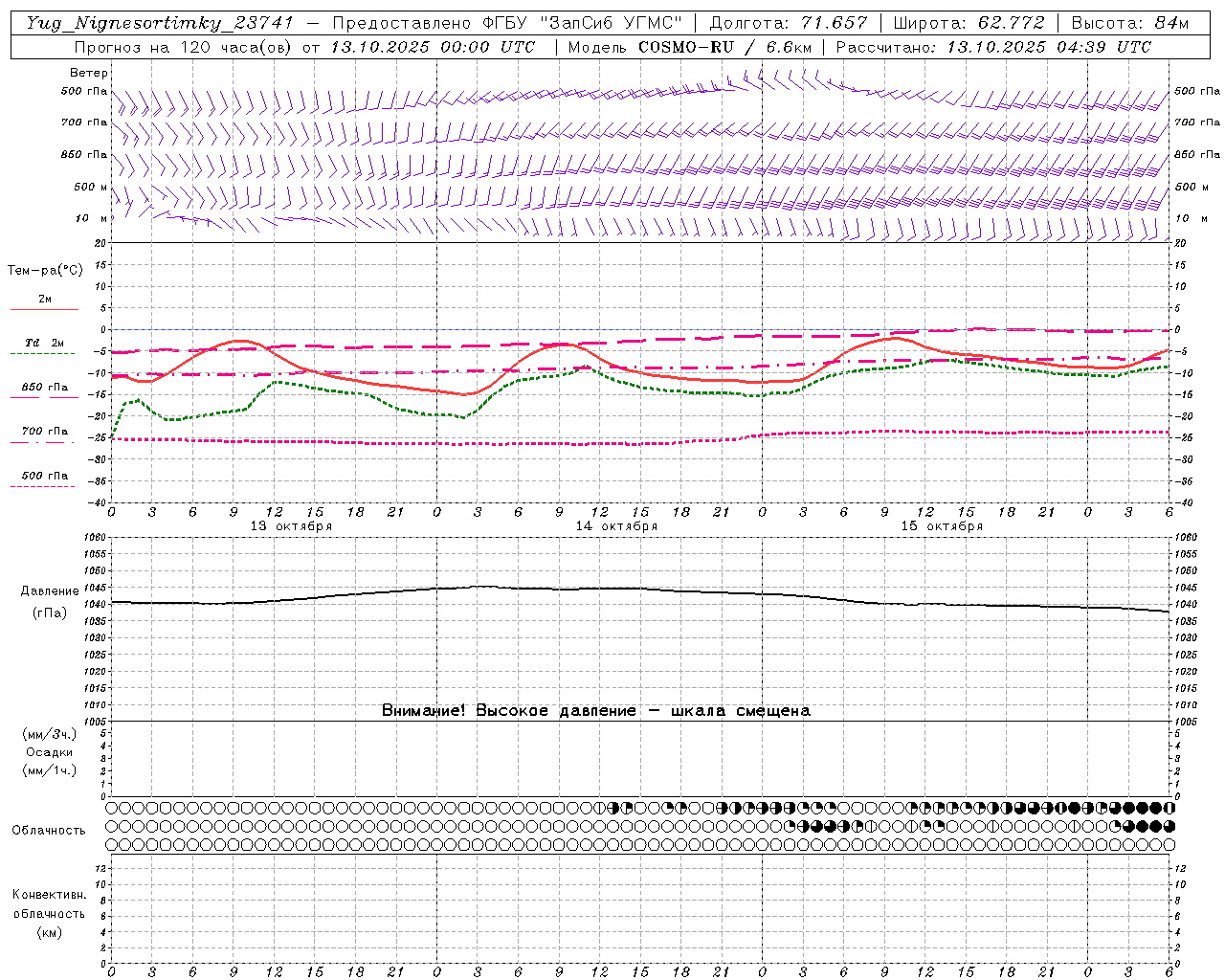Click the elevation value Высота: 84м
Screen dimensions: 1225x980
[x=1129, y=23]
